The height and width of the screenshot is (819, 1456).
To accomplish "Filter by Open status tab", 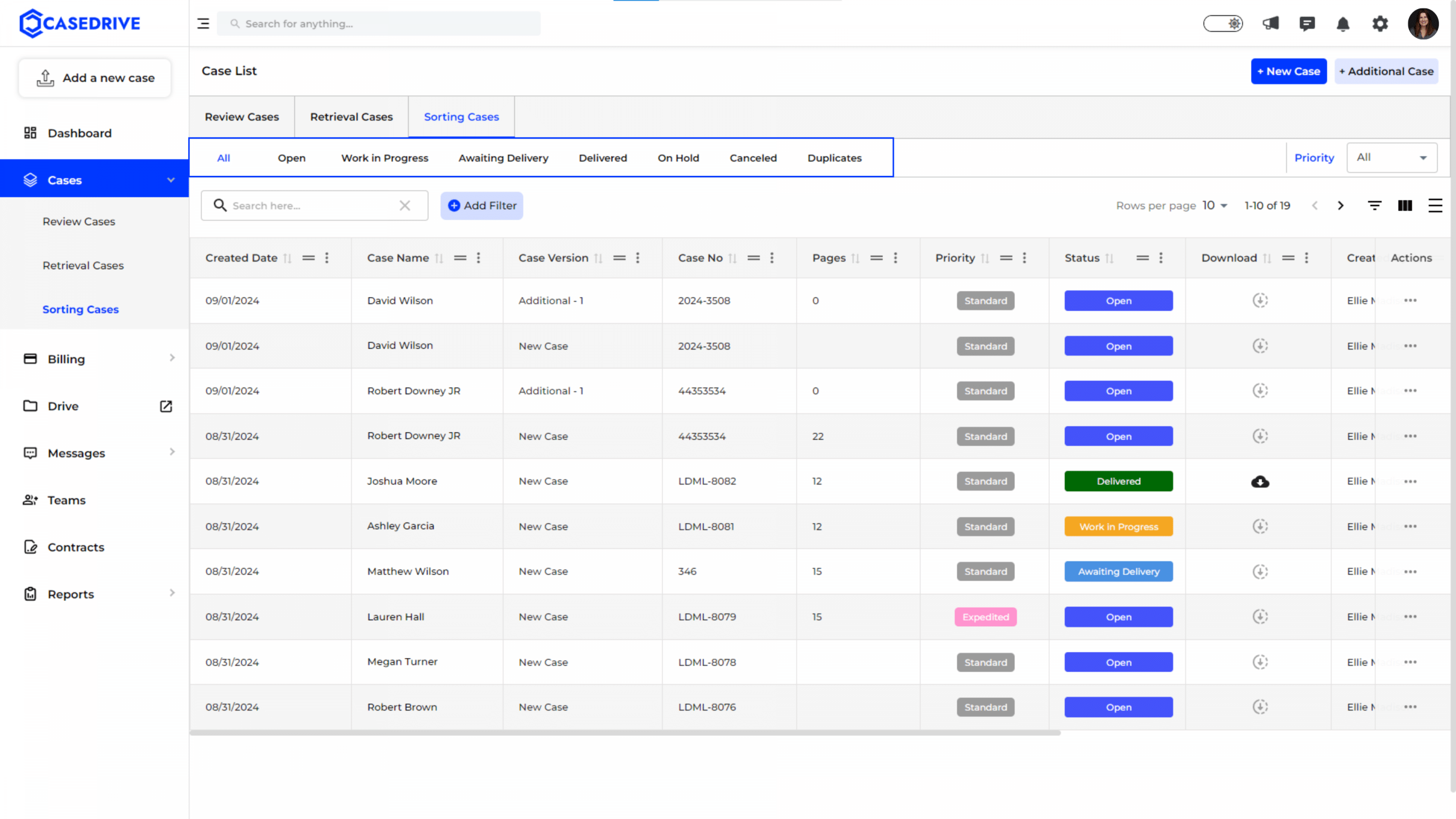I will (x=291, y=158).
